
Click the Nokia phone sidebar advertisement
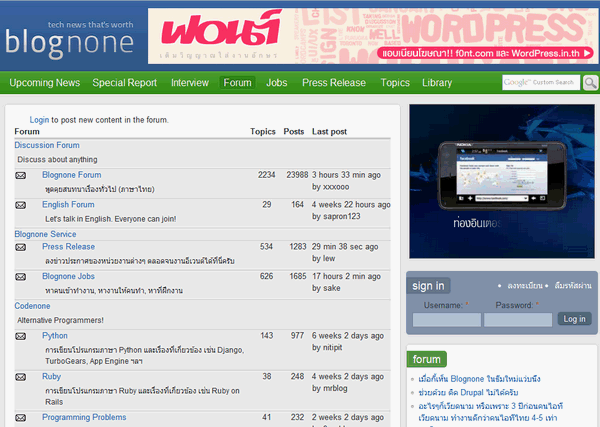502,181
